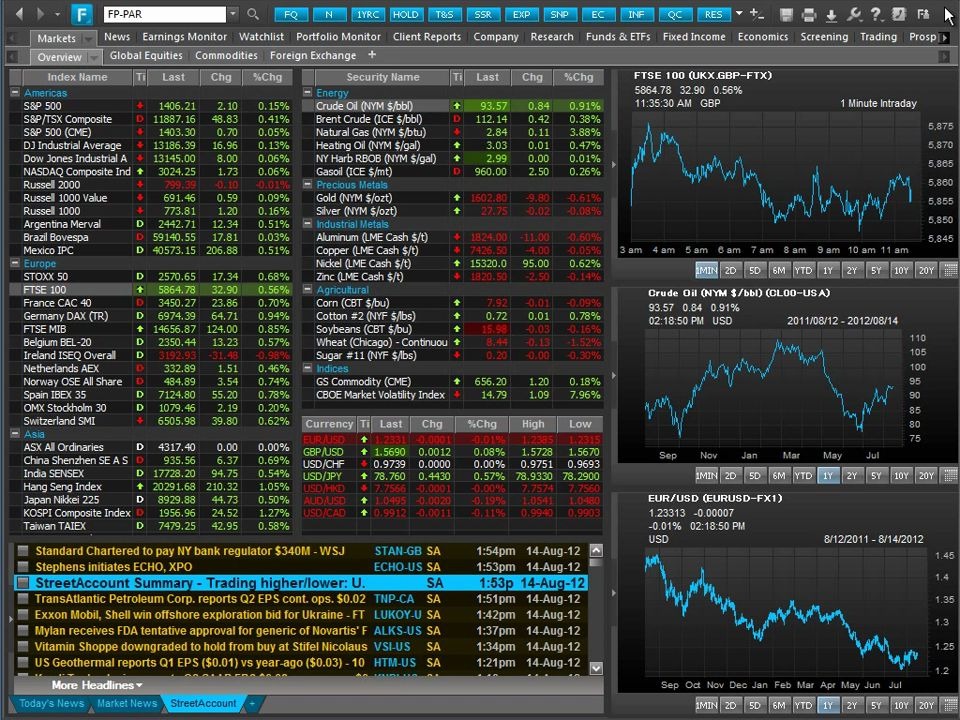960x720 pixels.
Task: Open the STAN-GB ticker link
Action: click(x=398, y=550)
